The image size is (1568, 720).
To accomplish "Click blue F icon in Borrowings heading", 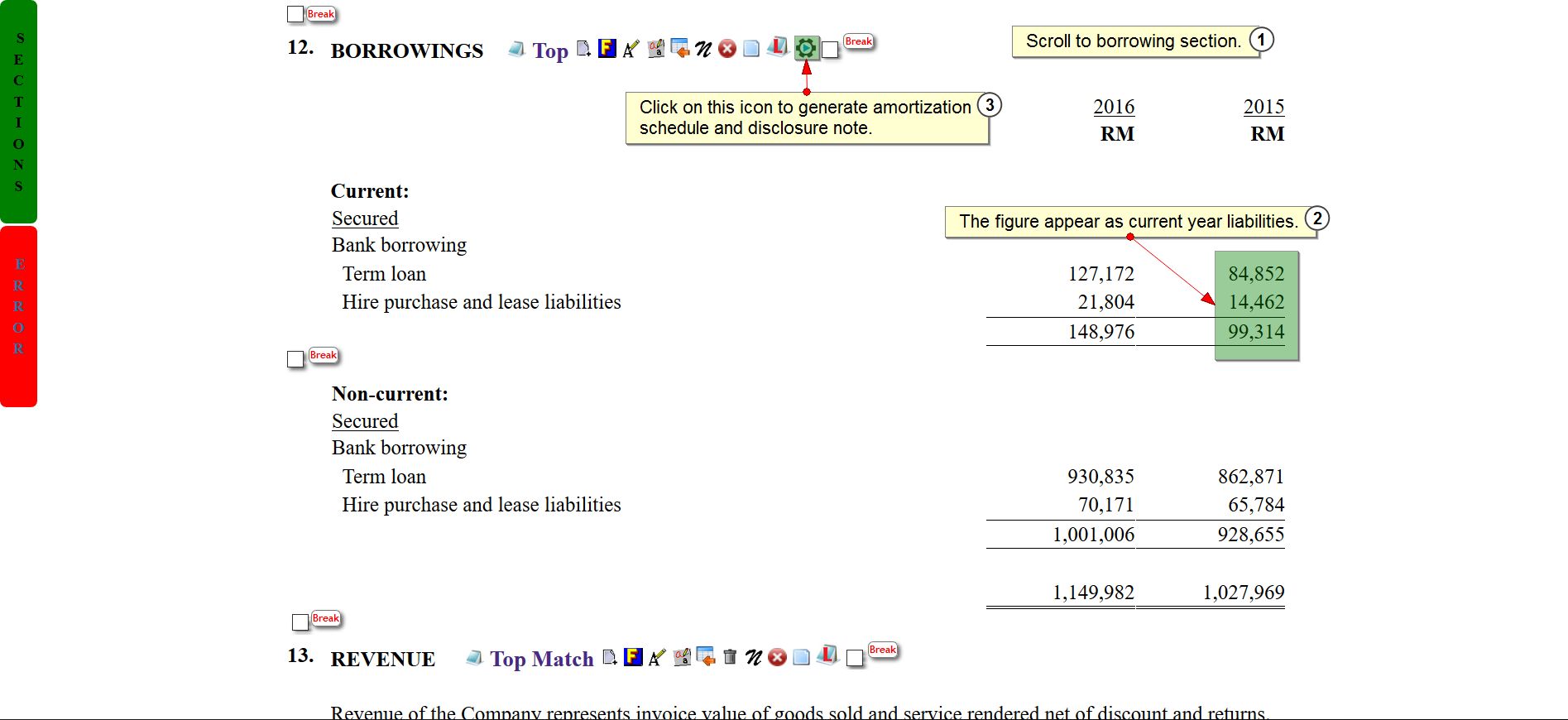I will point(607,49).
